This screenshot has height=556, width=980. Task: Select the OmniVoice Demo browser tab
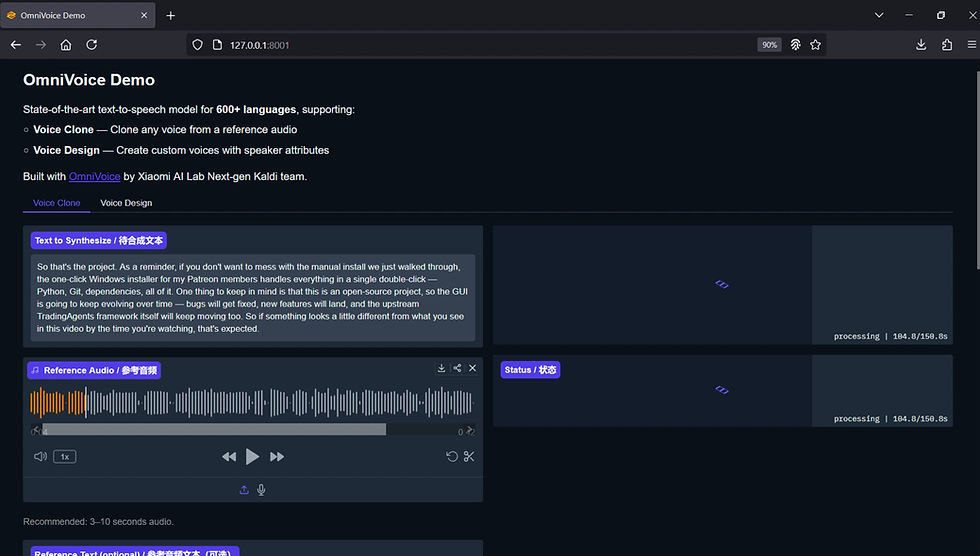[x=78, y=16]
